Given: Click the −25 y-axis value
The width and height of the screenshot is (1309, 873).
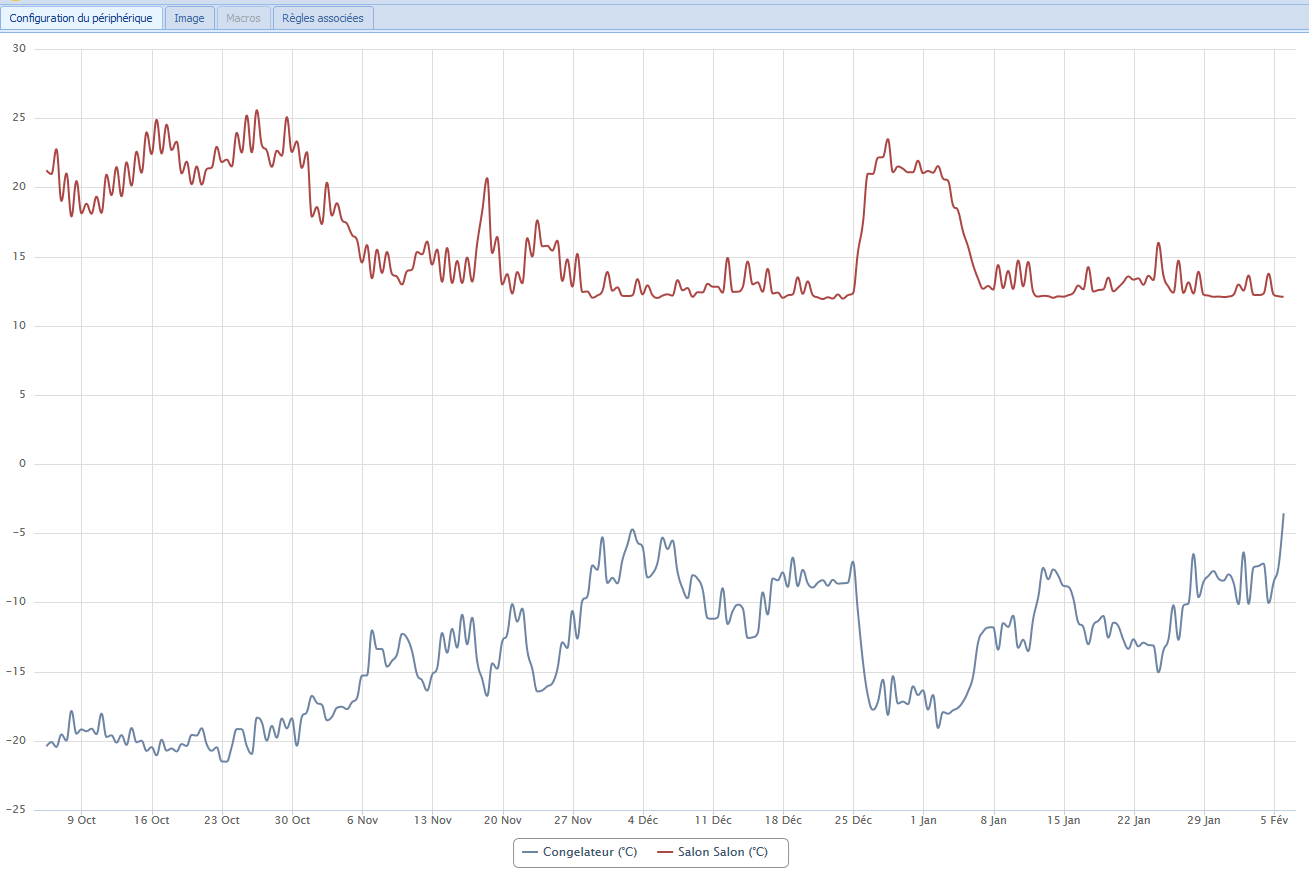Looking at the screenshot, I should [16, 810].
